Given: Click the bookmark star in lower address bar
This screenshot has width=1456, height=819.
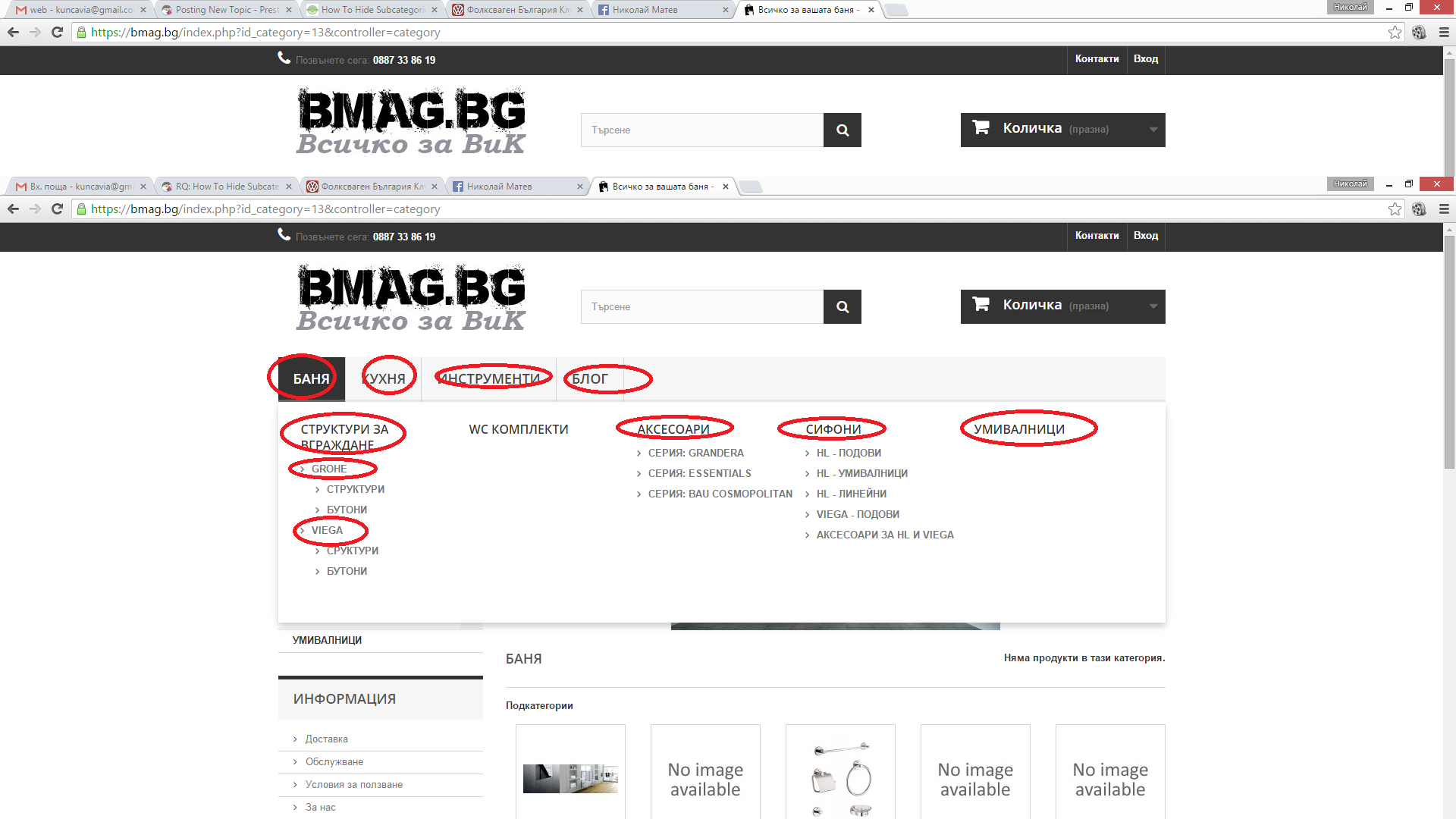Looking at the screenshot, I should coord(1395,209).
